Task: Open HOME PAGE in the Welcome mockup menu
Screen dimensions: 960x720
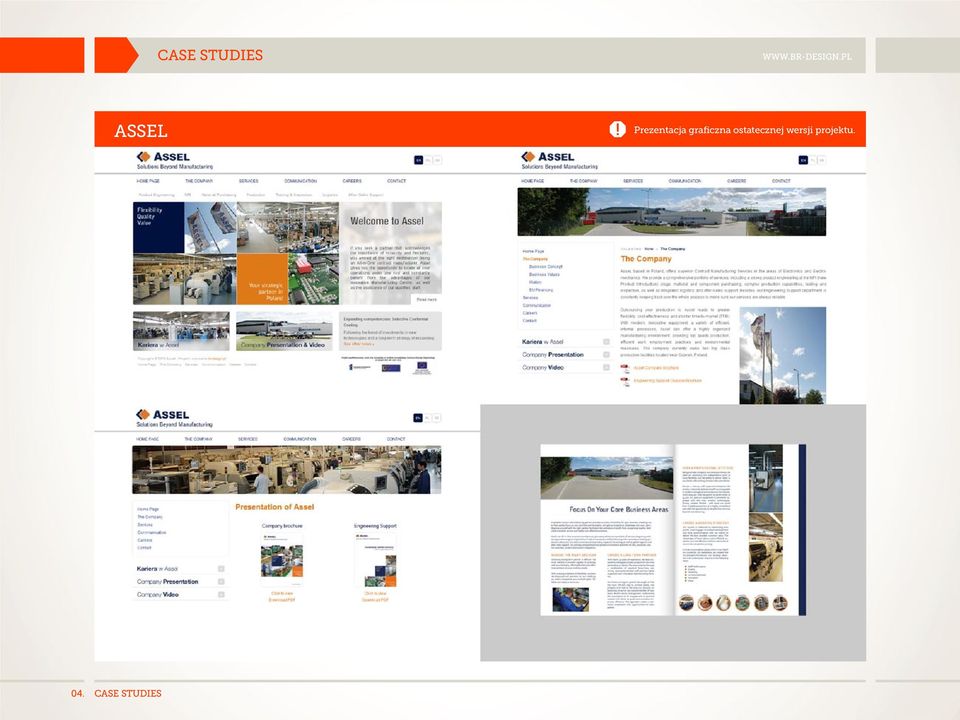Action: click(x=148, y=181)
